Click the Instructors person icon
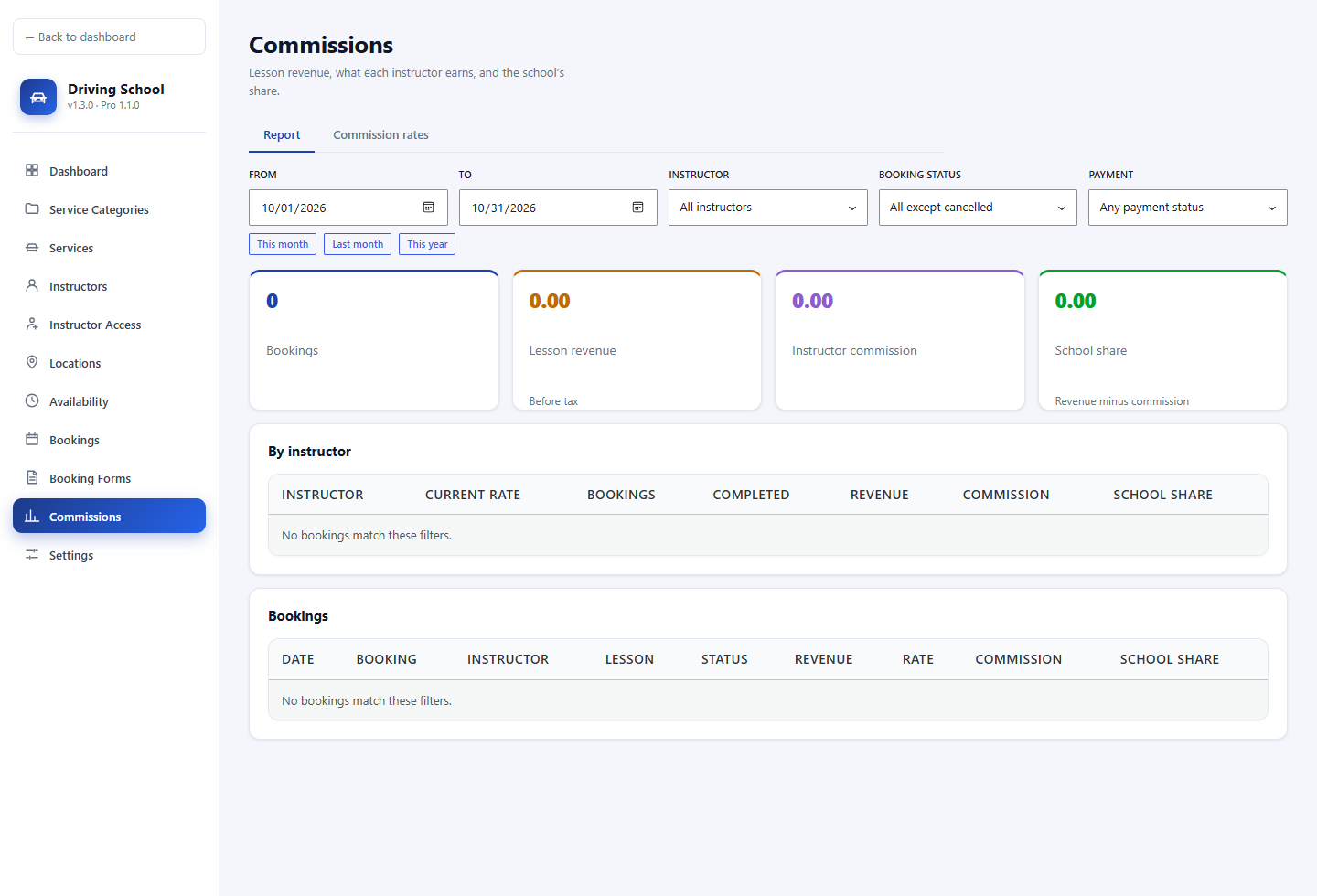This screenshot has width=1317, height=896. [32, 285]
